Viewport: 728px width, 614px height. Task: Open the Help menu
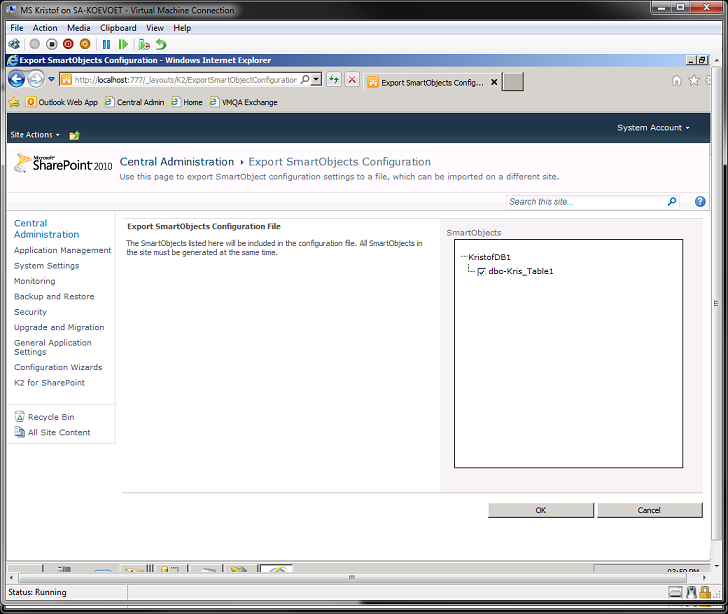[182, 28]
